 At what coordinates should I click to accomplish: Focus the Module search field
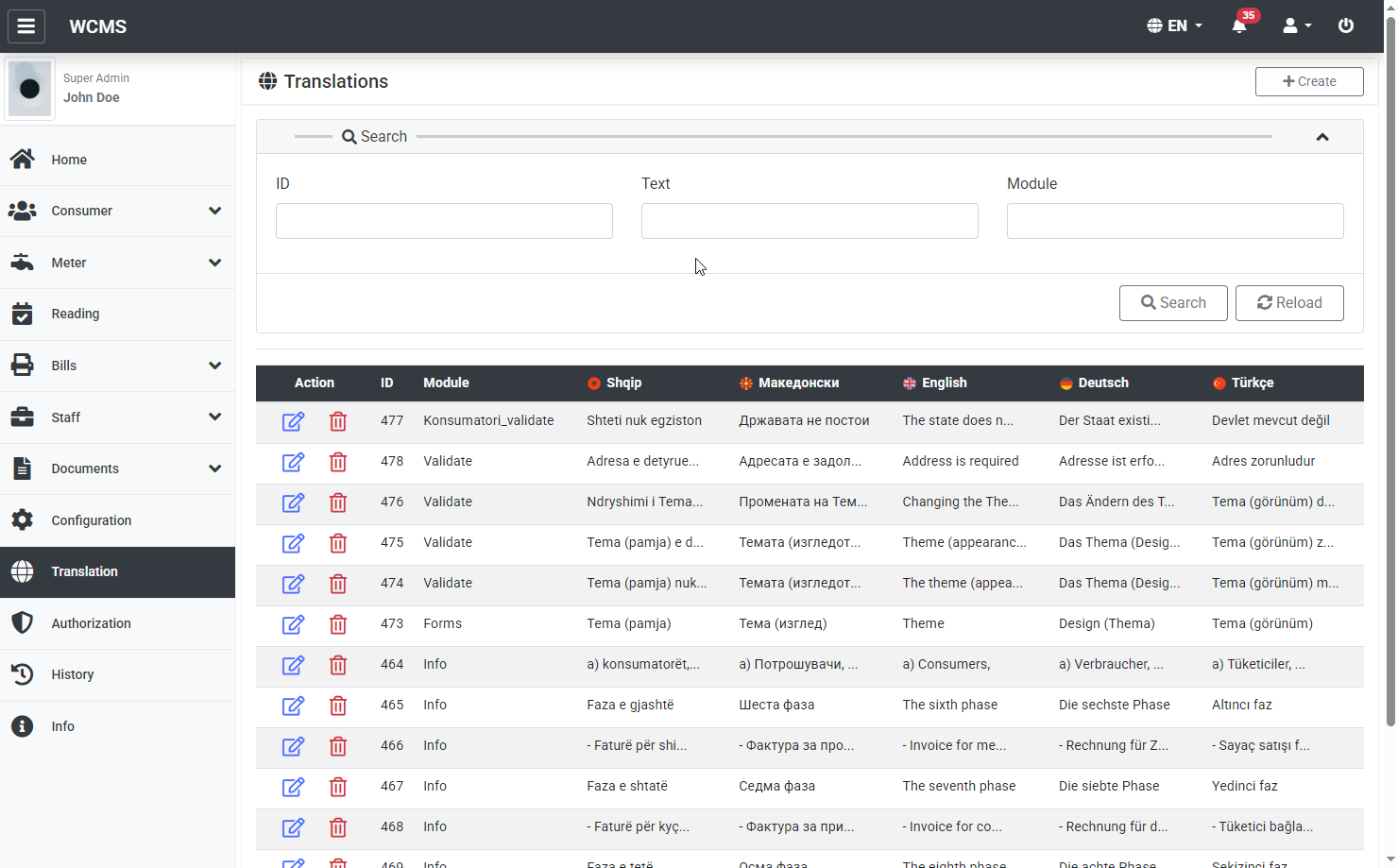1175,221
